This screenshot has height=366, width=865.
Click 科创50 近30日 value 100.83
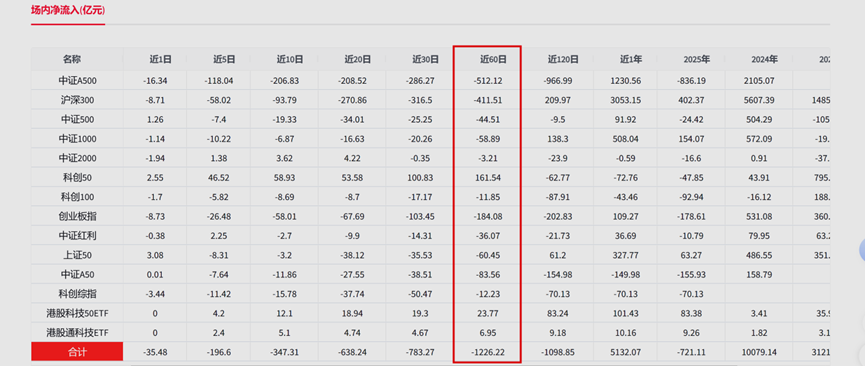(x=420, y=178)
